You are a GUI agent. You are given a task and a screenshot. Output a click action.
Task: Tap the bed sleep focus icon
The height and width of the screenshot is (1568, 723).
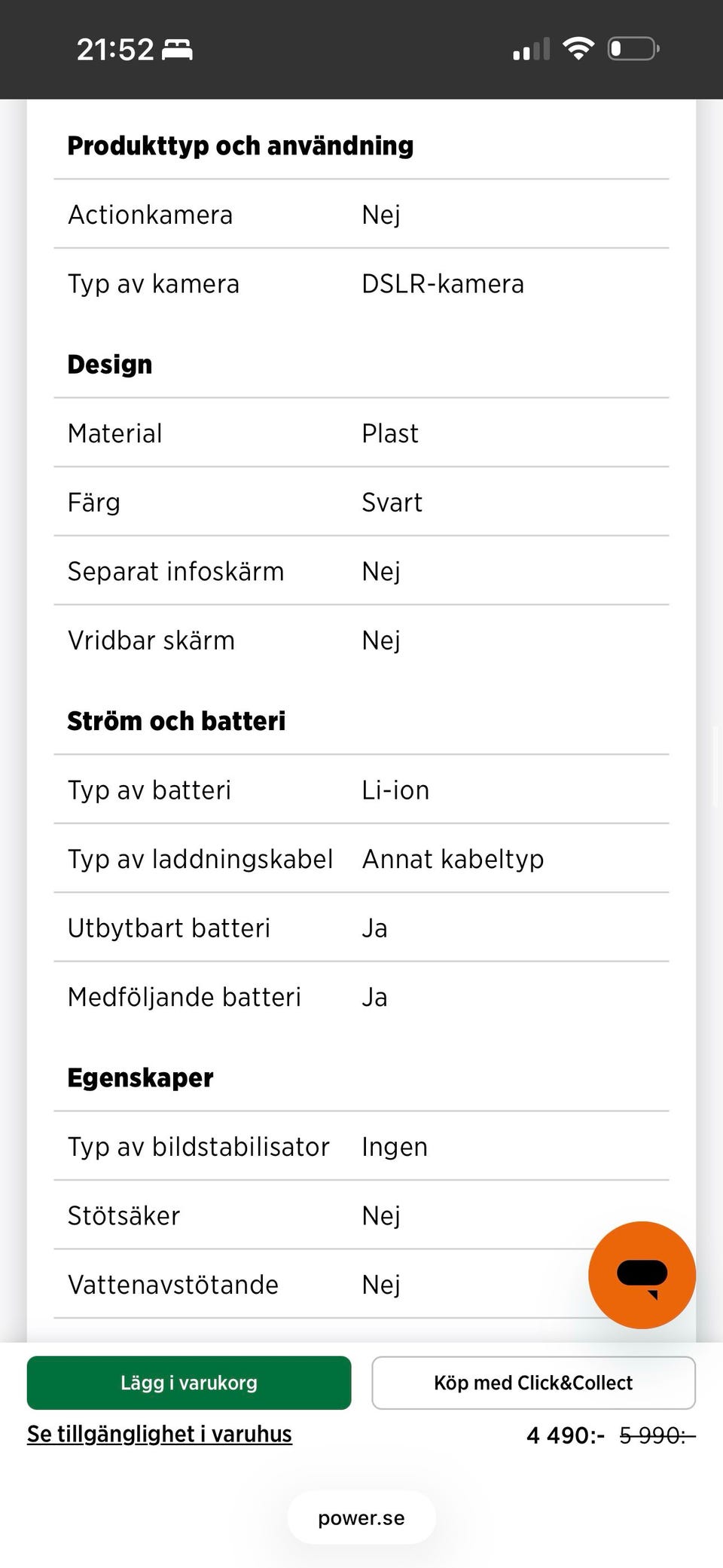pos(178,50)
